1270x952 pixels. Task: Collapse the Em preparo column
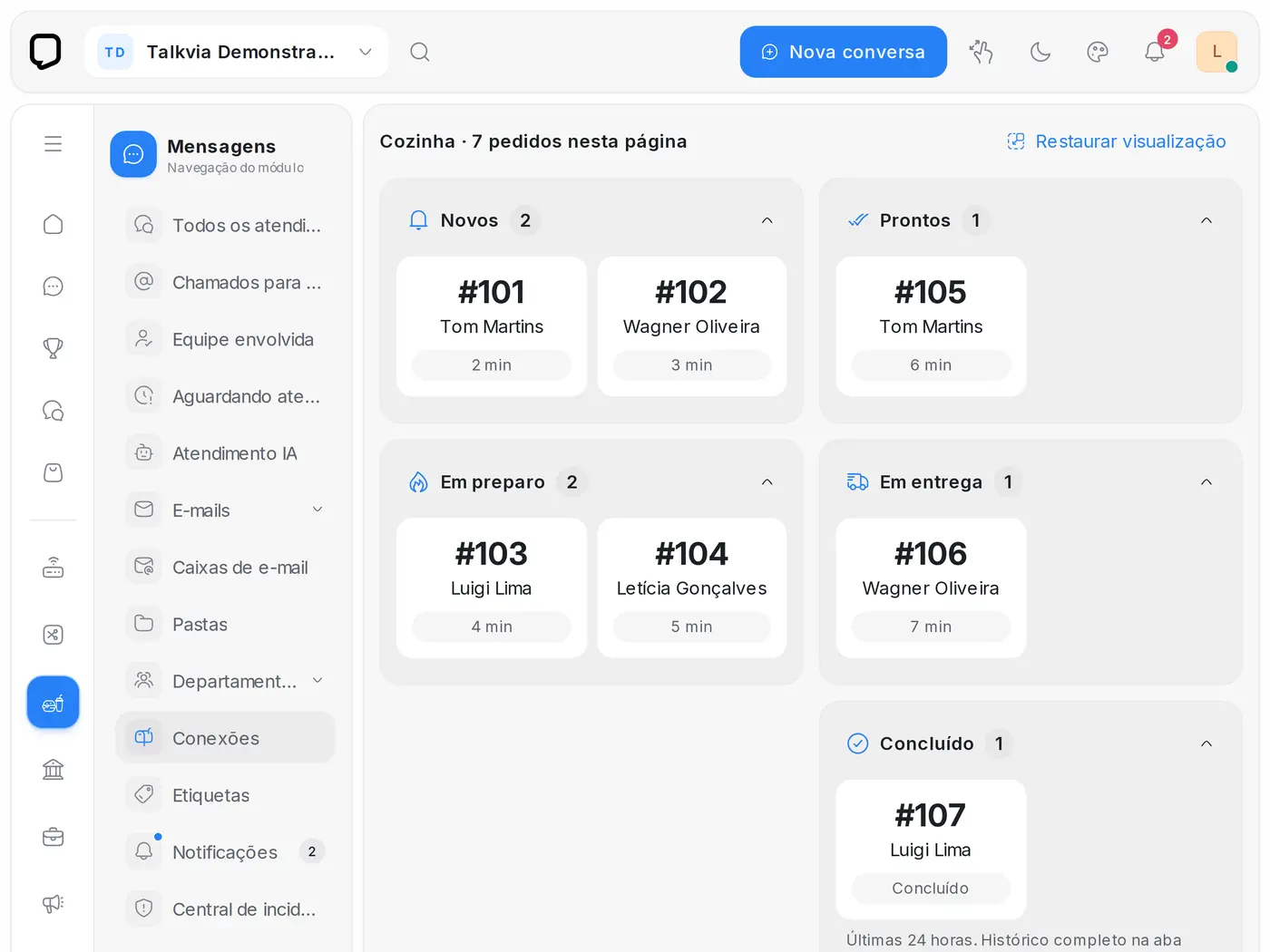pyautogui.click(x=767, y=482)
